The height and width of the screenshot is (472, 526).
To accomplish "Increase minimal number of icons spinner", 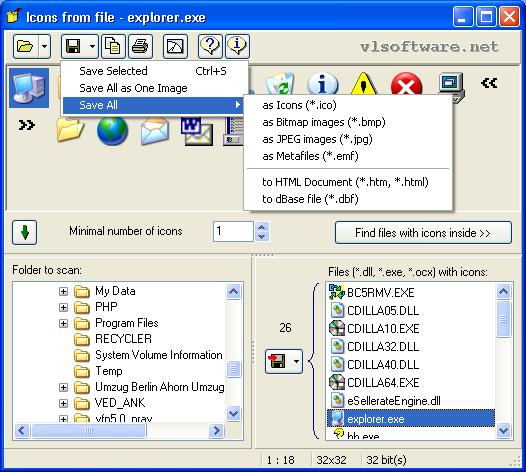I will (x=262, y=226).
